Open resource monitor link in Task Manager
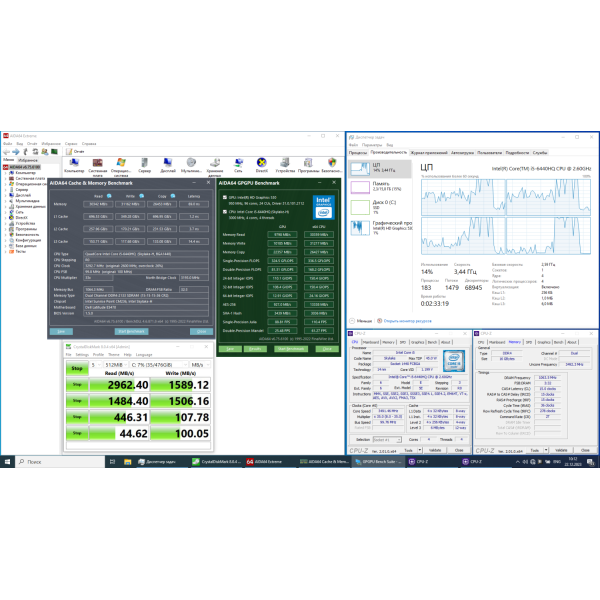This screenshot has width=600, height=600. [x=408, y=321]
